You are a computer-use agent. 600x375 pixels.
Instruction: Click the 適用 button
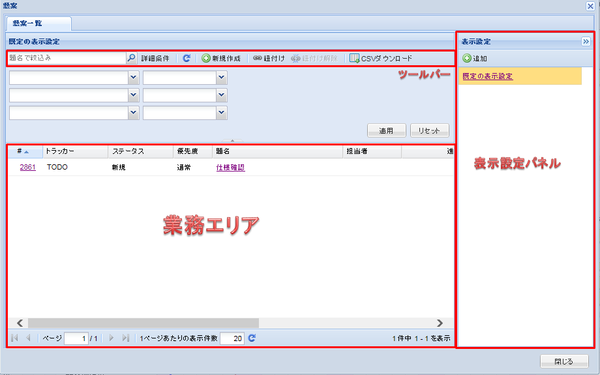pyautogui.click(x=386, y=130)
